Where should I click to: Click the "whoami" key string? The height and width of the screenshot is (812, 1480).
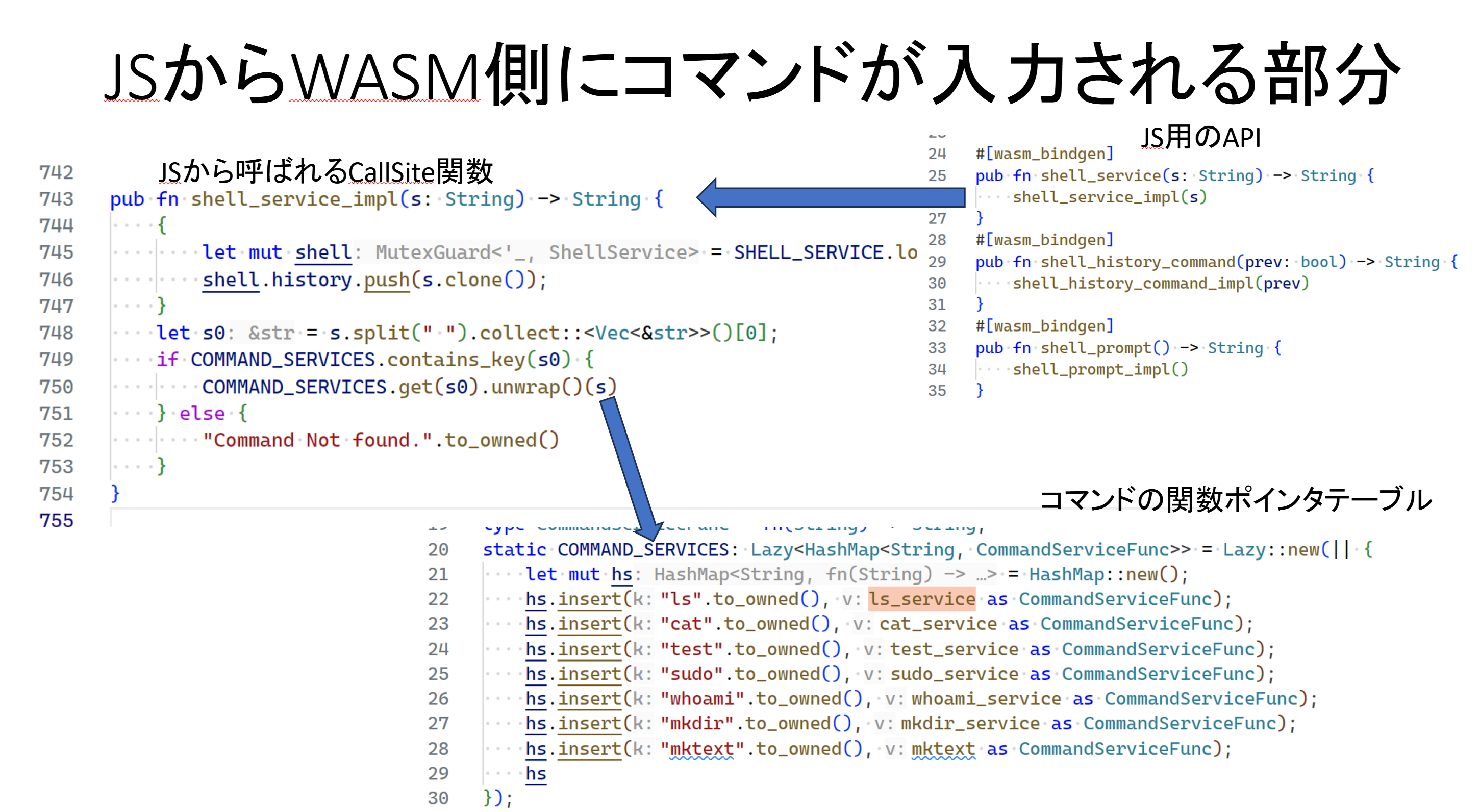coord(702,698)
